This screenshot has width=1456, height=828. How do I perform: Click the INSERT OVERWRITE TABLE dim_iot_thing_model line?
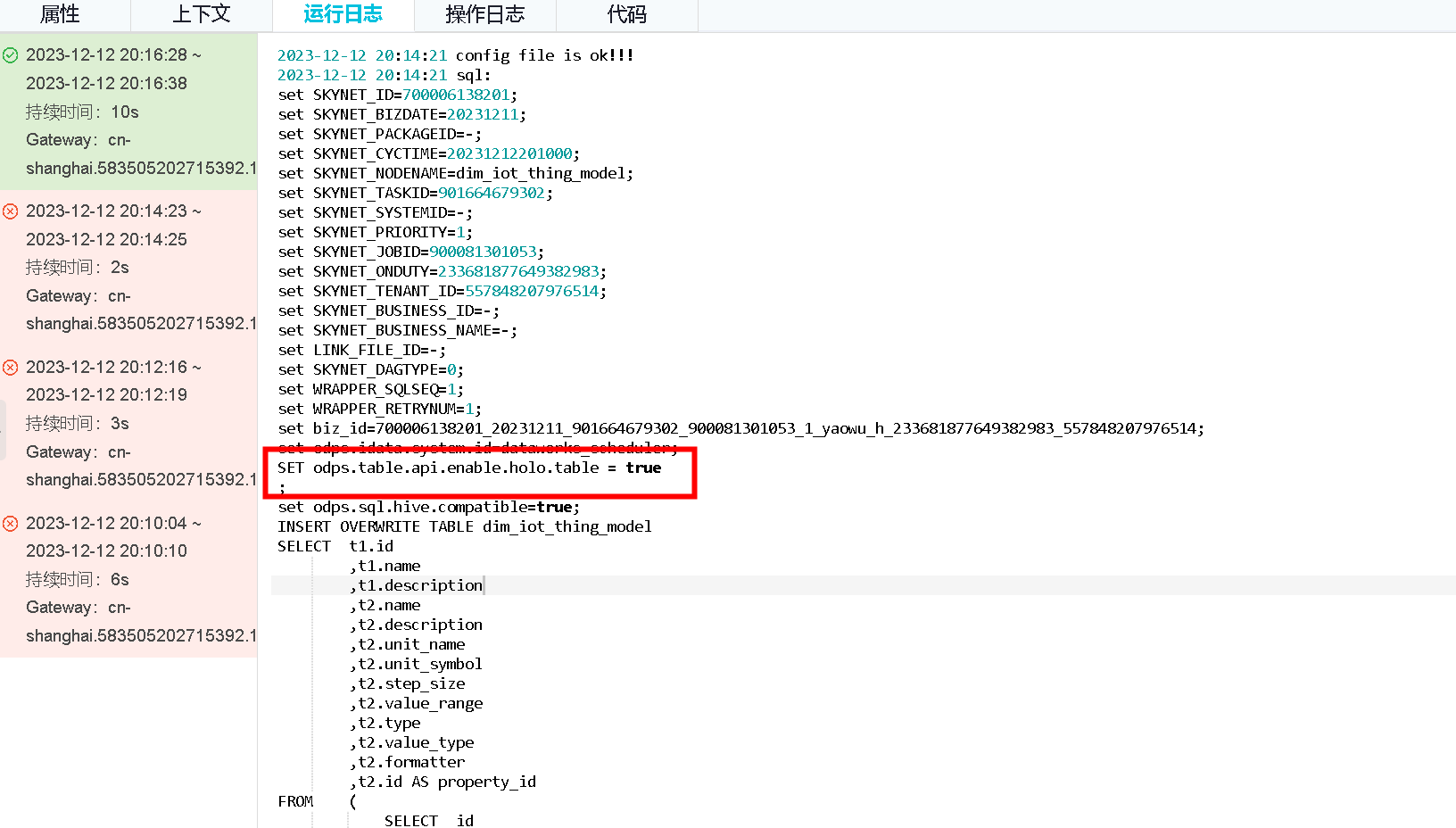click(x=465, y=526)
